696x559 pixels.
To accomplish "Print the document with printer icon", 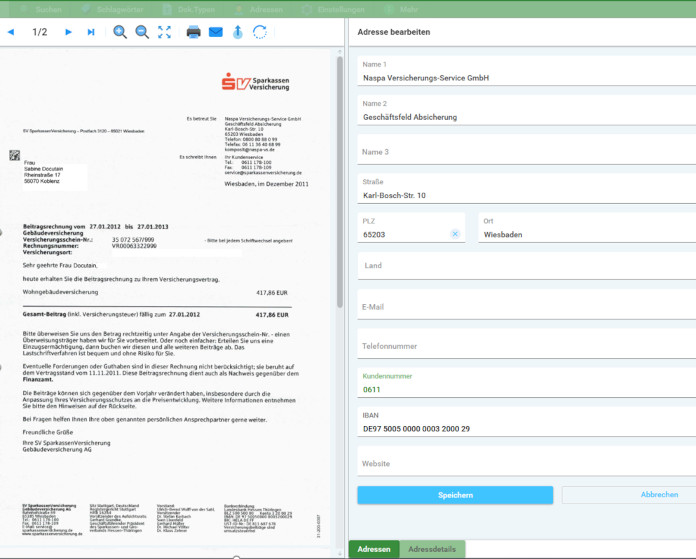I will click(x=194, y=32).
